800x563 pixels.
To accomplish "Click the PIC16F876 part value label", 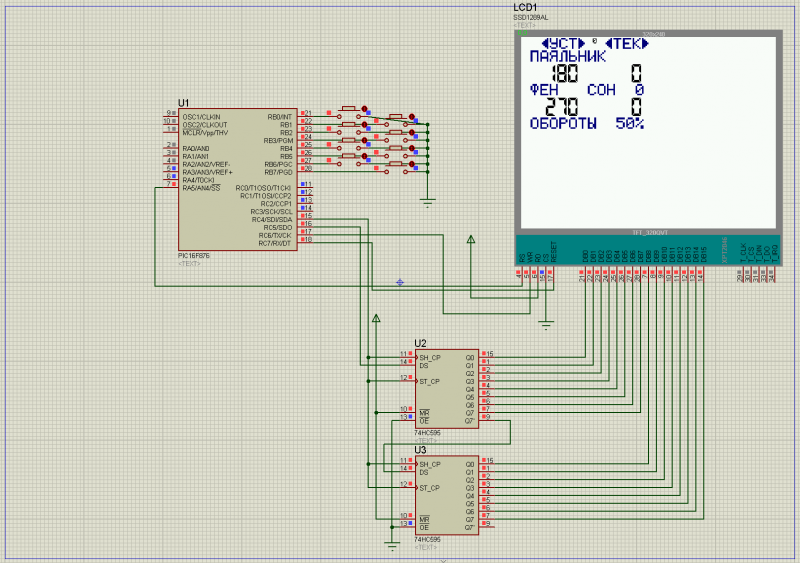I will [194, 256].
